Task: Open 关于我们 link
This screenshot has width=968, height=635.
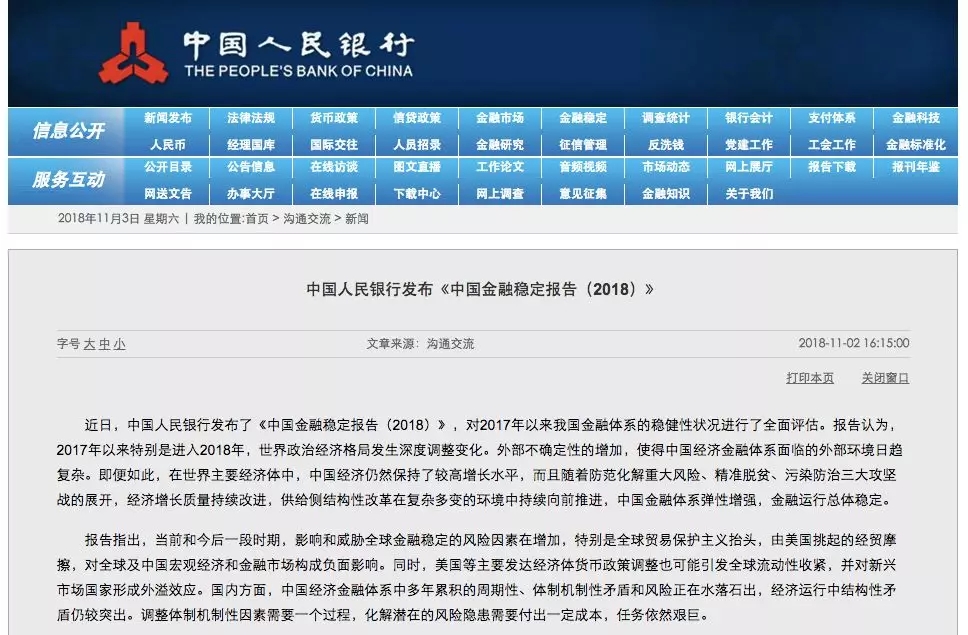Action: tap(749, 194)
